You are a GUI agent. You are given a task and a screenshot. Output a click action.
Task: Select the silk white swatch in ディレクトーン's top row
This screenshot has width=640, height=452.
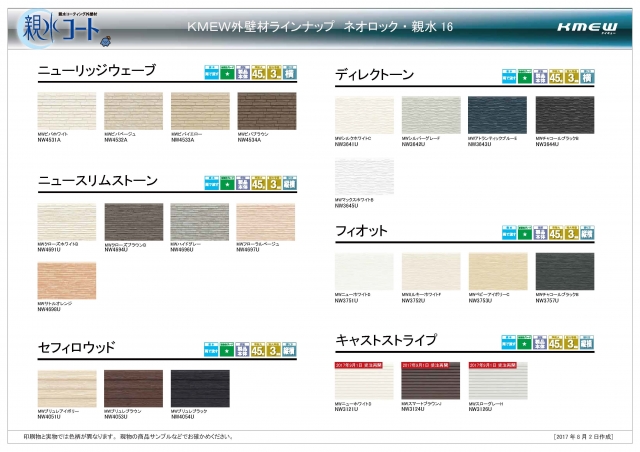pos(364,115)
